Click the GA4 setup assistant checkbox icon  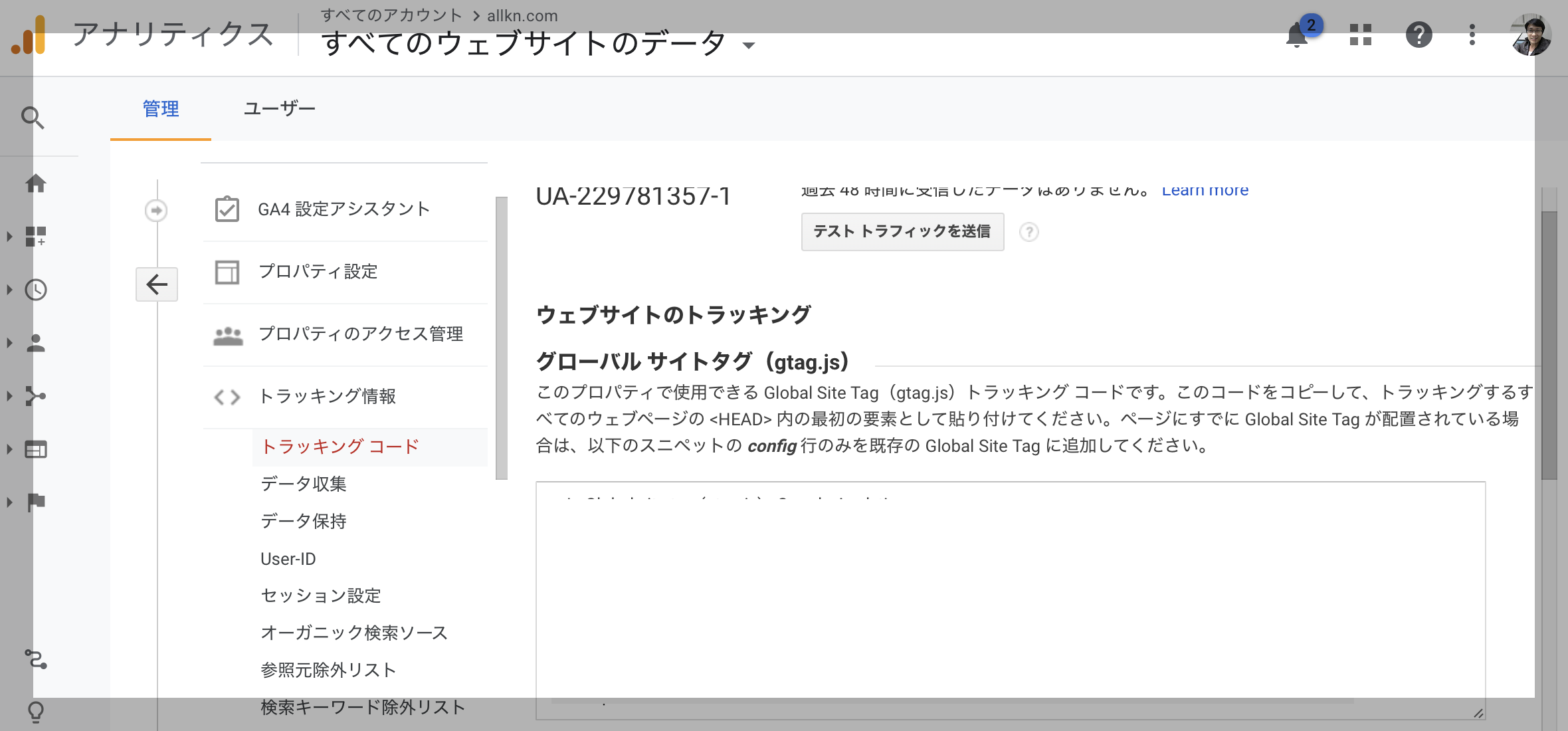227,209
